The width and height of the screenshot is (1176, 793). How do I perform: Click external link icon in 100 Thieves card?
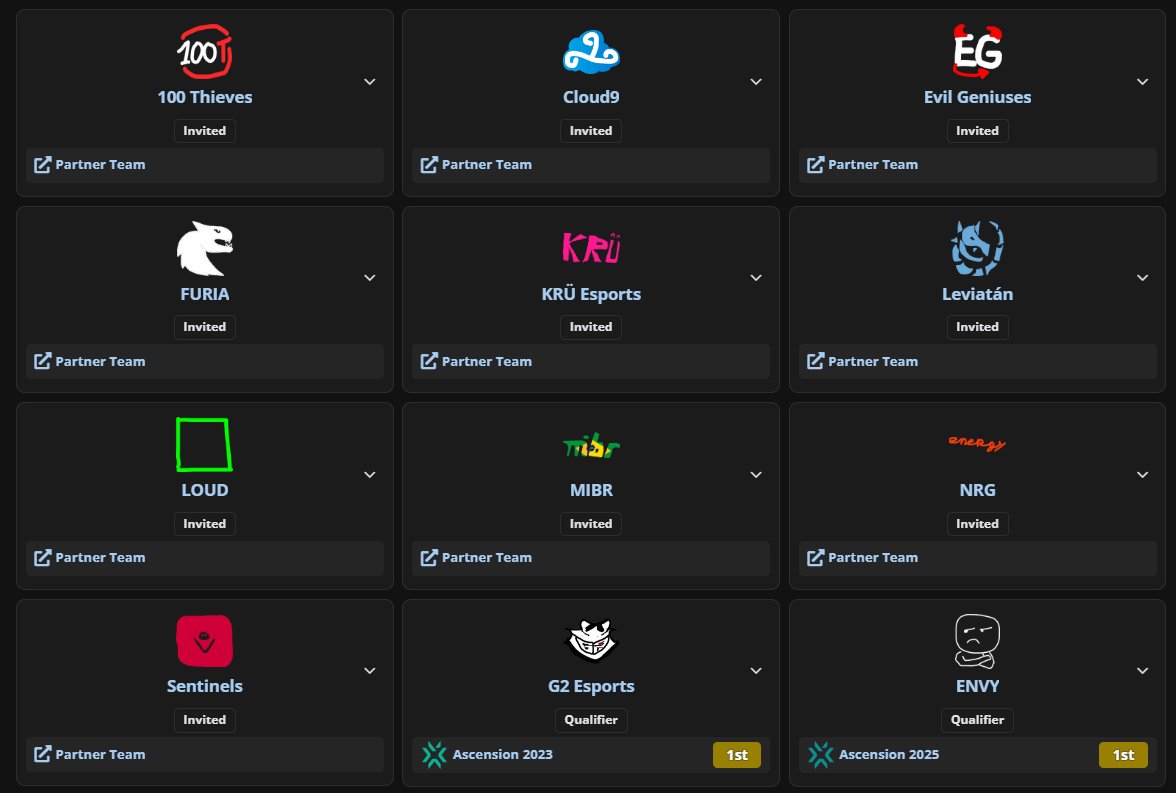point(43,164)
